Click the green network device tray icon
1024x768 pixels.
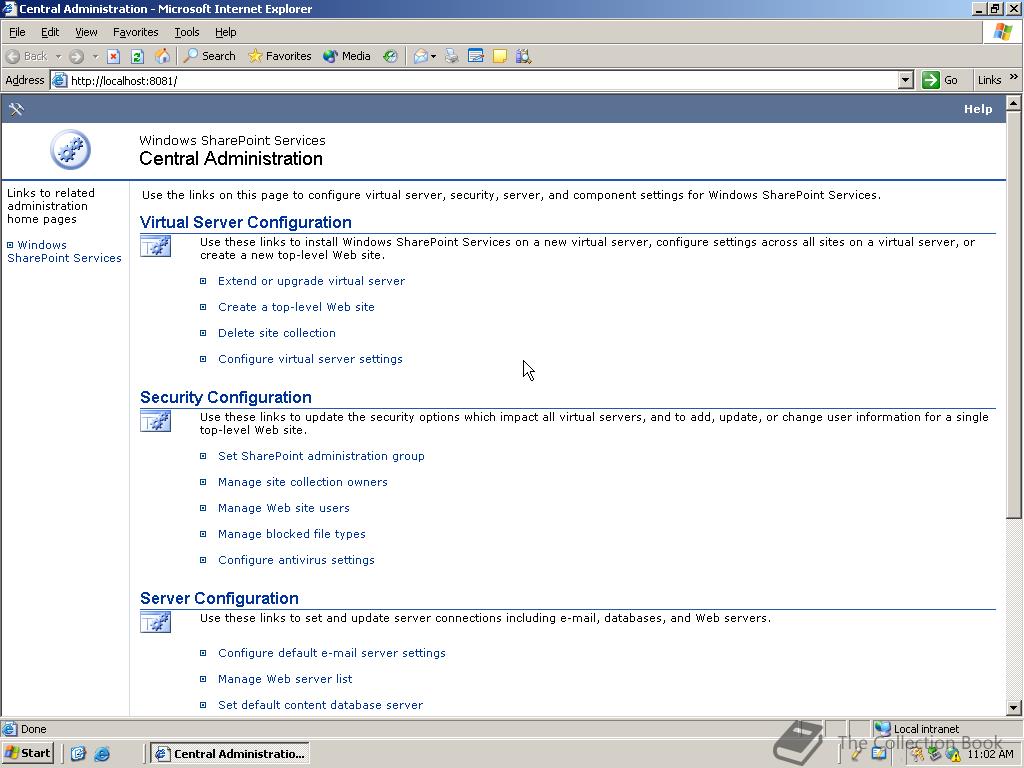935,754
